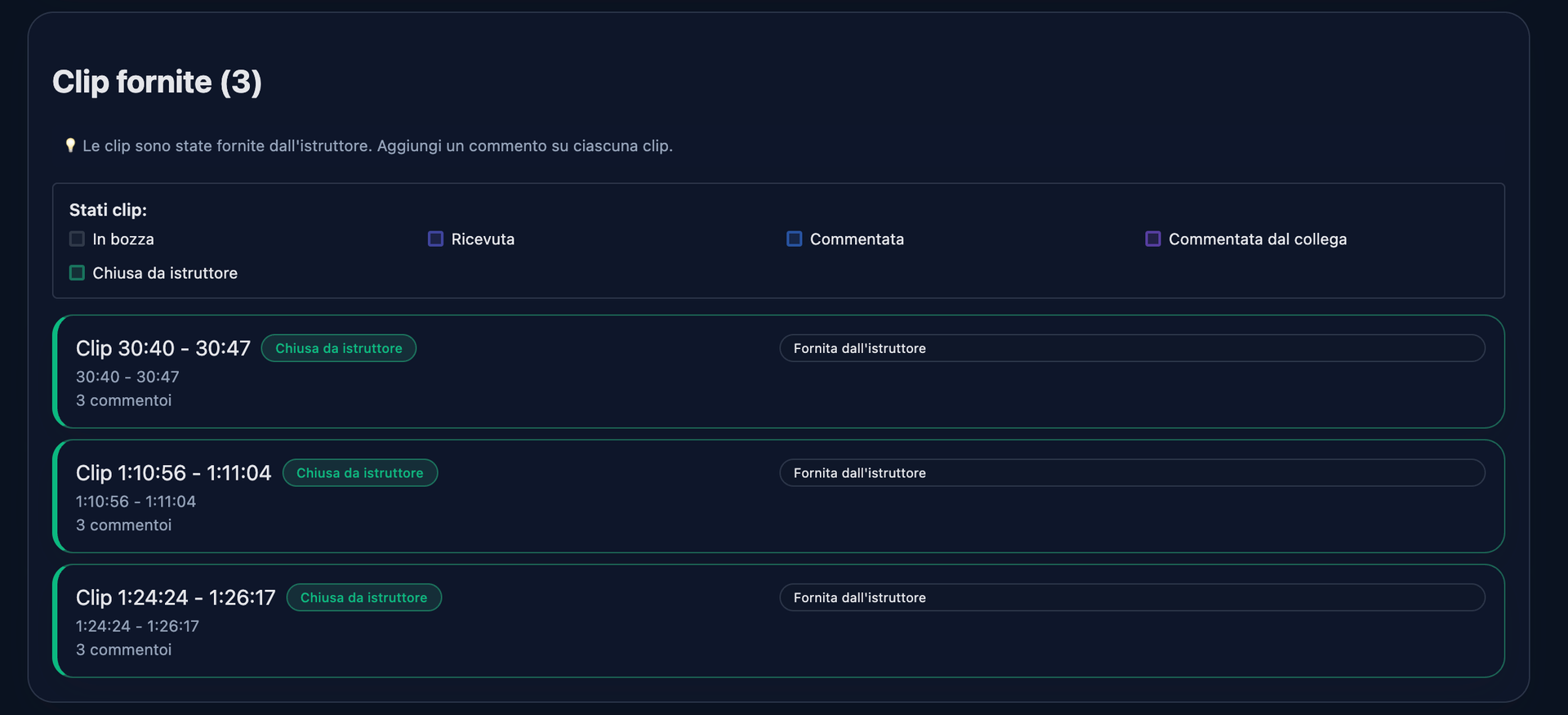This screenshot has width=1568, height=715.
Task: Click the 'Commentata dal collega' purple square
Action: coord(1152,239)
